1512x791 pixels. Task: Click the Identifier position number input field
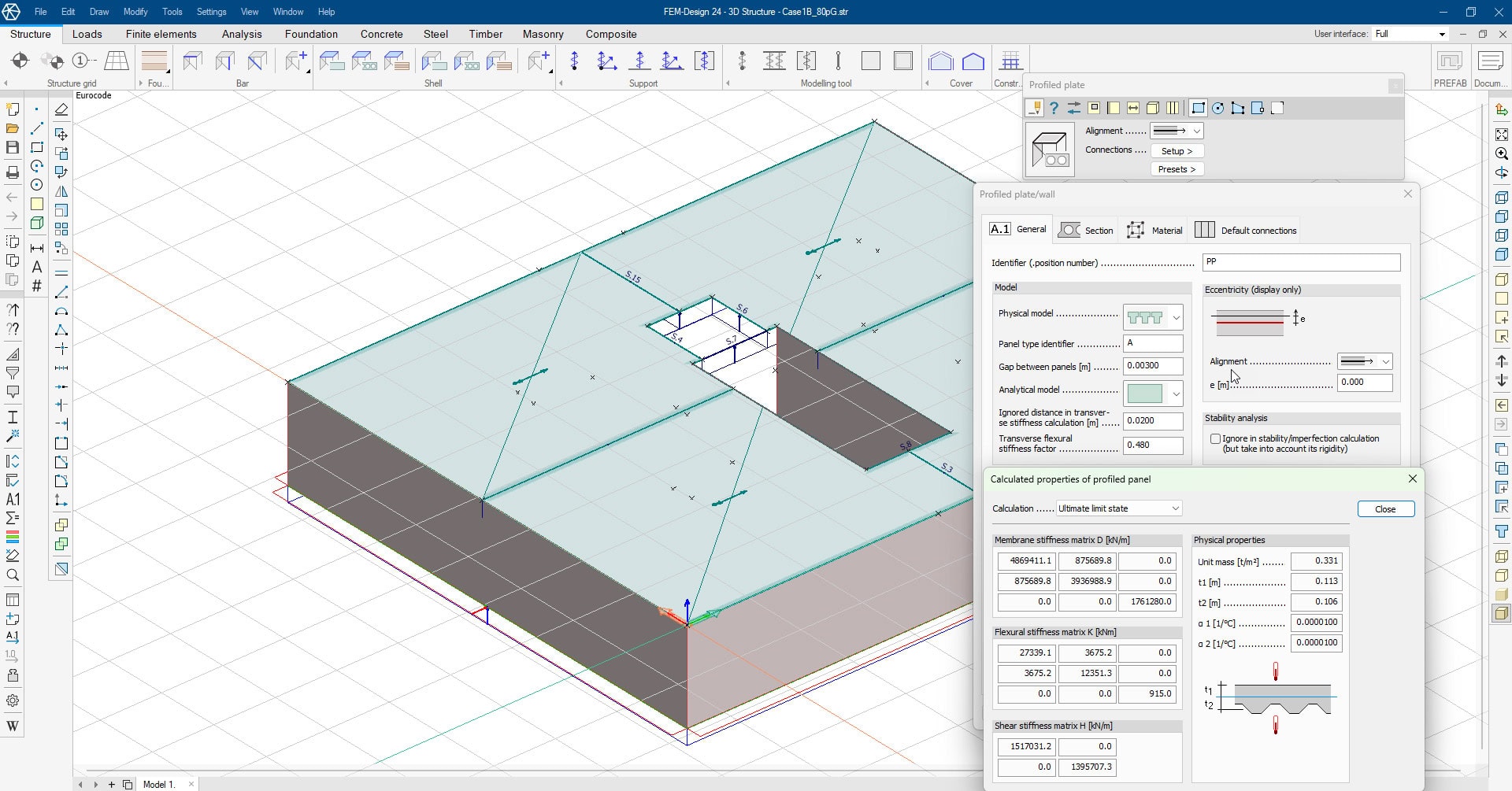(x=1300, y=262)
